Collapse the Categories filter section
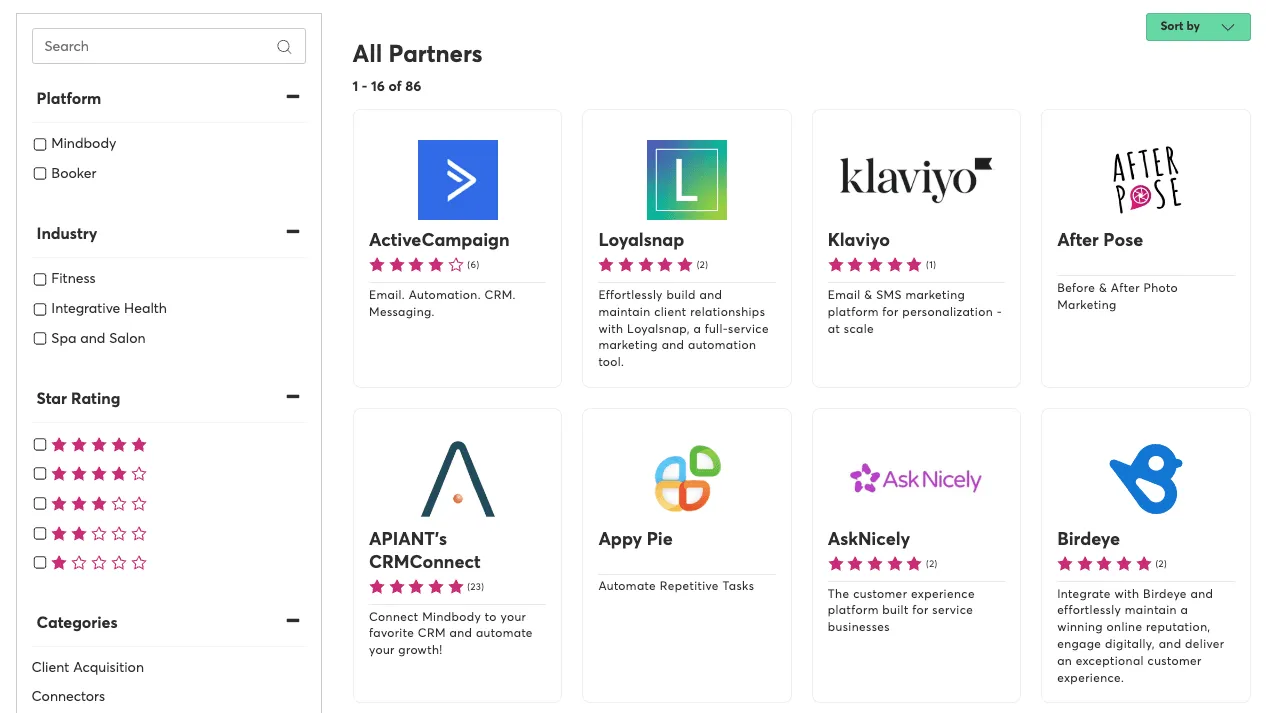Viewport: 1266px width, 713px height. [x=293, y=621]
